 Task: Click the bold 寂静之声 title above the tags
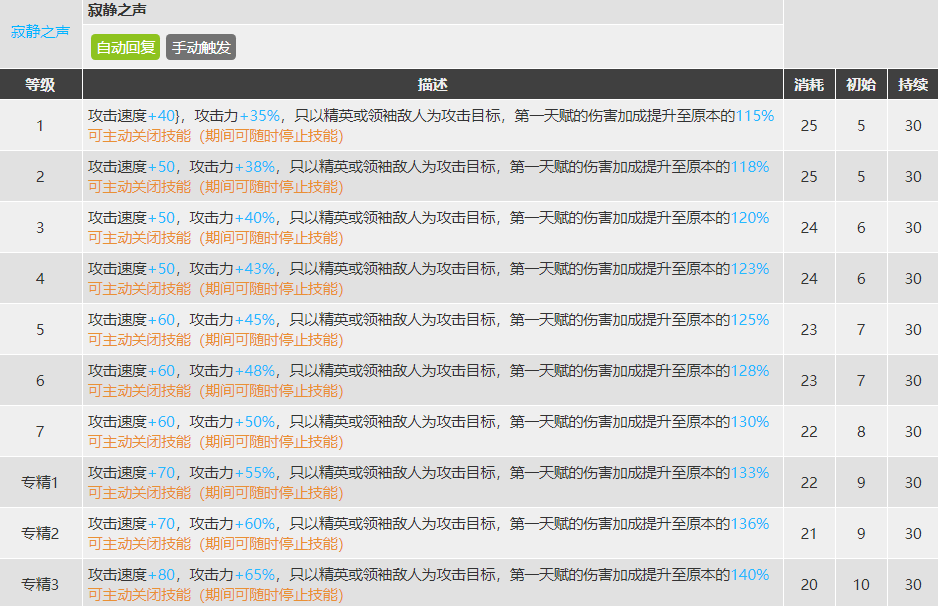[117, 11]
